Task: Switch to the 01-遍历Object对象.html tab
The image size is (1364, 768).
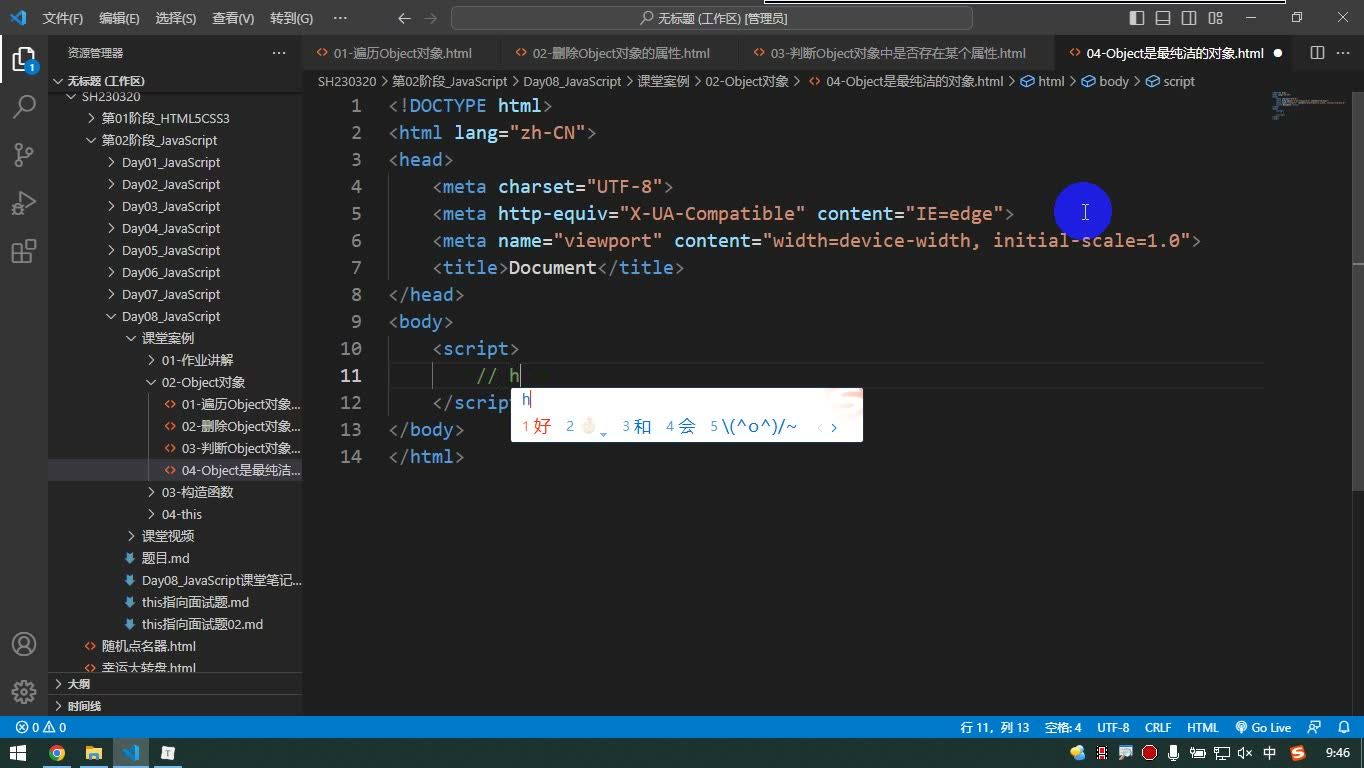Action: 401,53
